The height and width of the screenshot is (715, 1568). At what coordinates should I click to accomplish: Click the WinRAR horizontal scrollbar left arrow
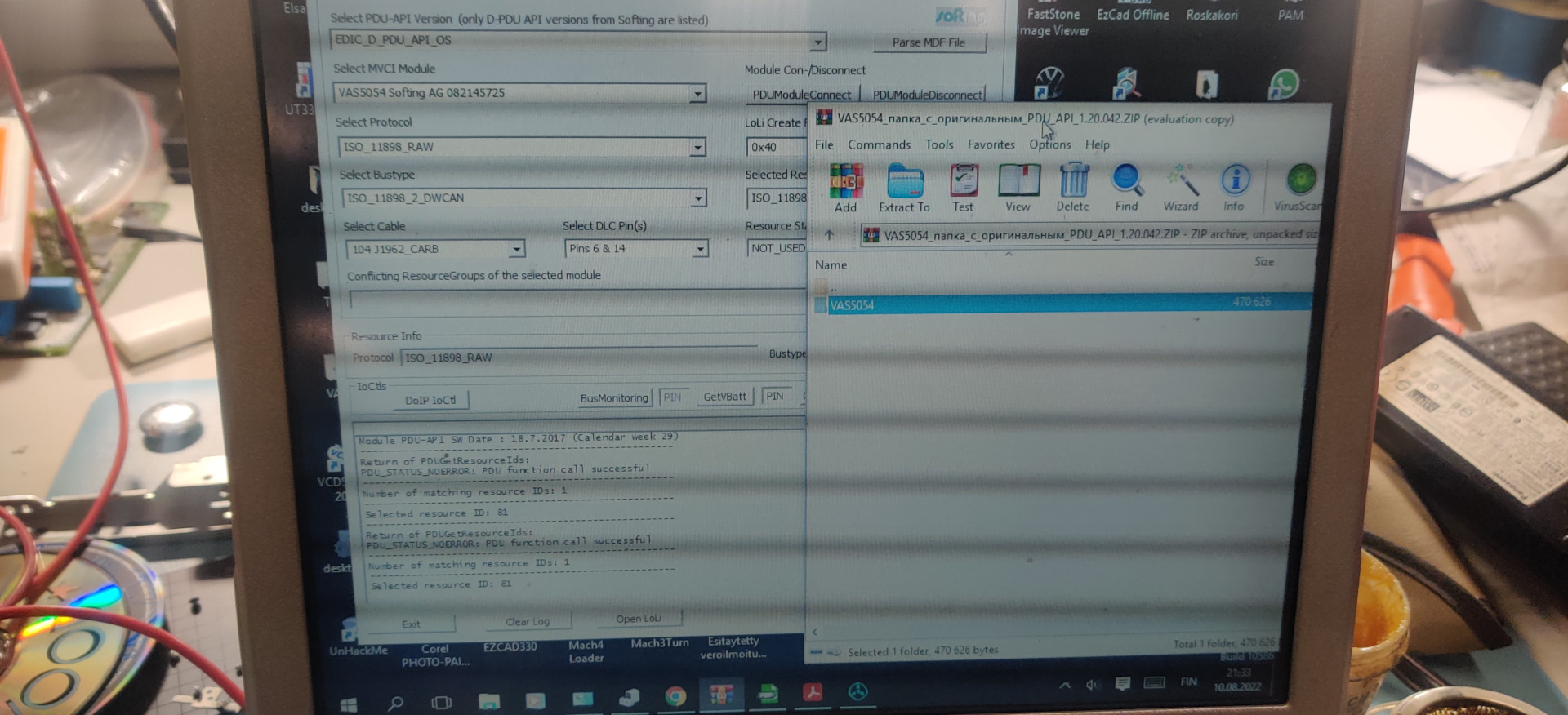[814, 632]
